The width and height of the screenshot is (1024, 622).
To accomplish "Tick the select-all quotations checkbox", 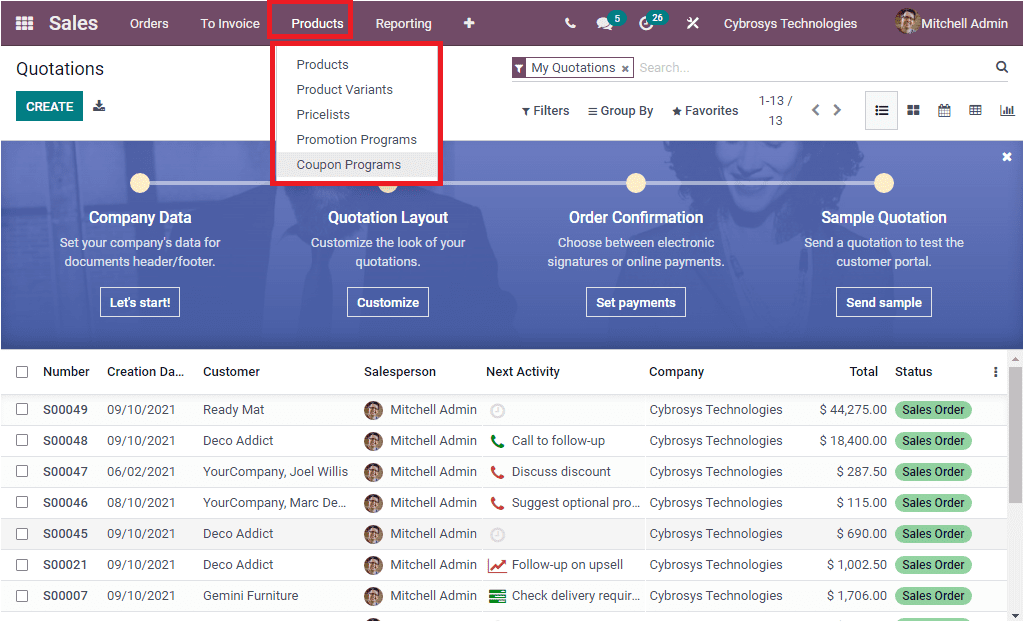I will pos(22,371).
